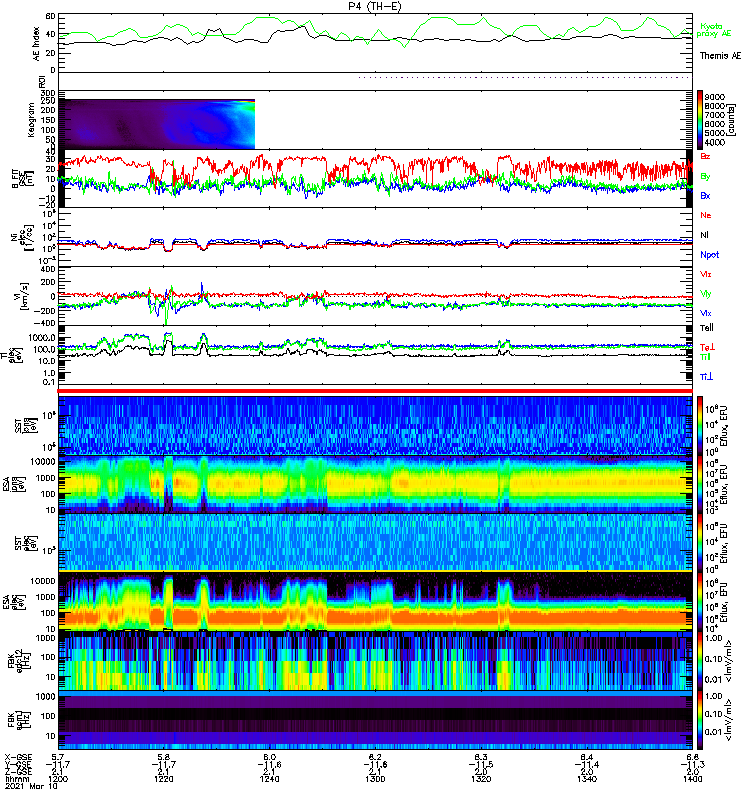Click the dotted ROI indicator line
Image resolution: width=750 pixels, height=800 pixels.
tap(524, 78)
